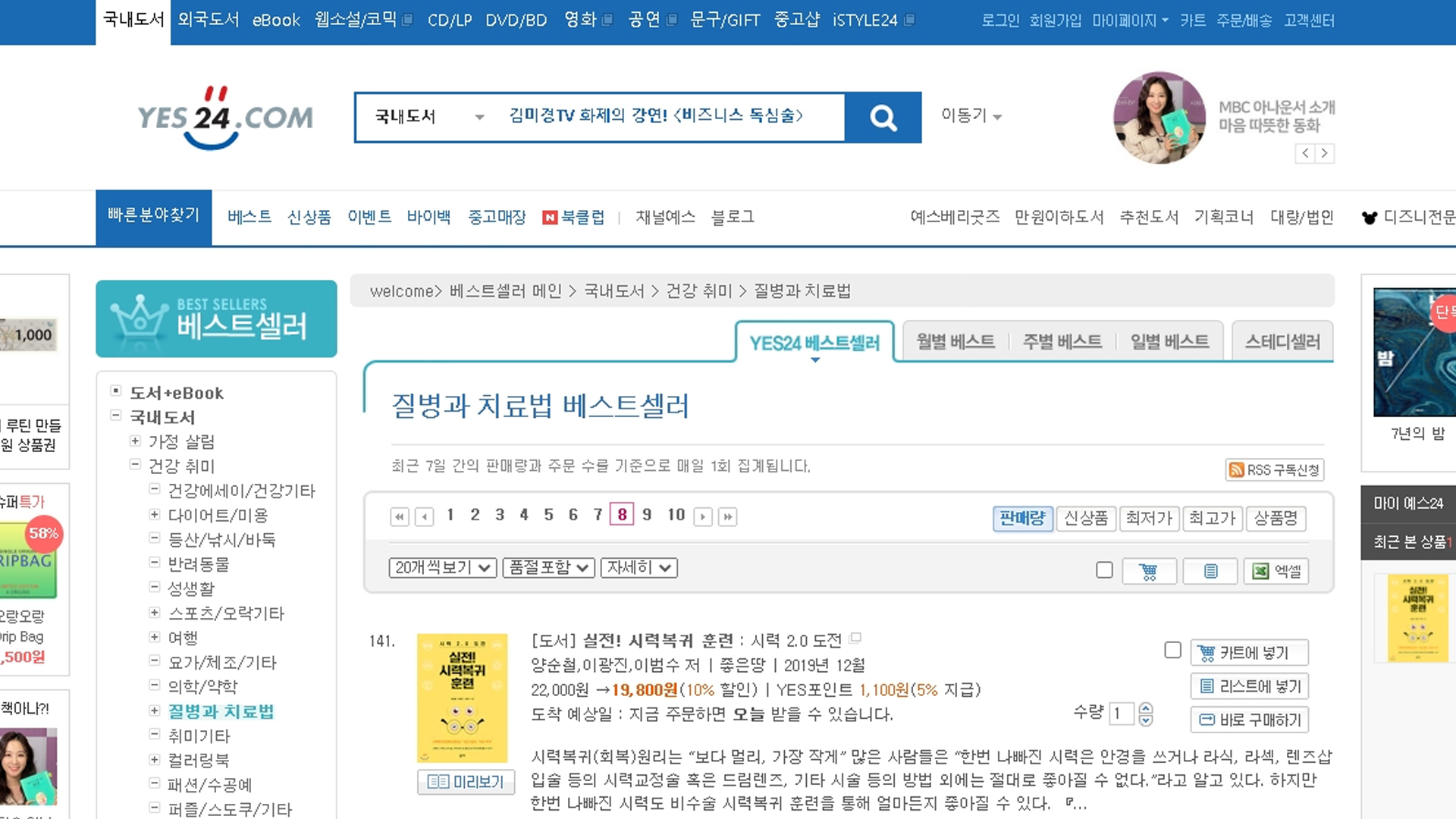Go to the last page using the double-right arrow

(x=727, y=517)
